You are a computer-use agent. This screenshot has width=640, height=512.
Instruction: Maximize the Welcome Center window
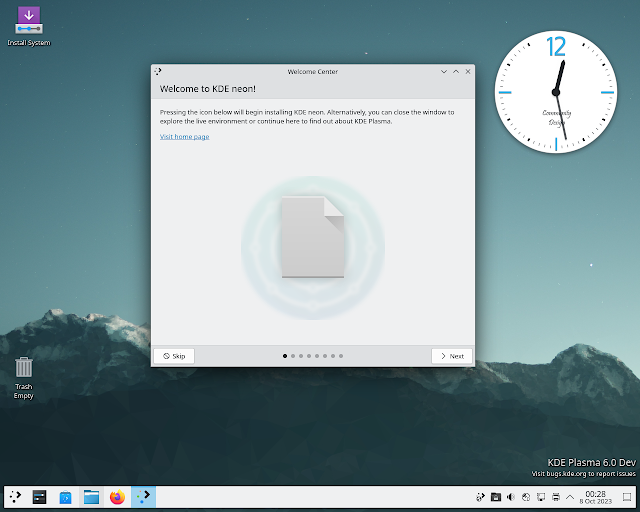[456, 71]
